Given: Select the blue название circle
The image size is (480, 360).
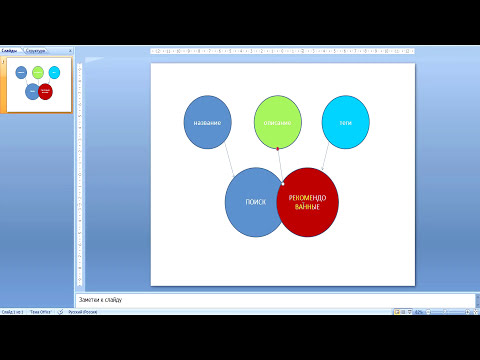Looking at the screenshot, I should [207, 122].
